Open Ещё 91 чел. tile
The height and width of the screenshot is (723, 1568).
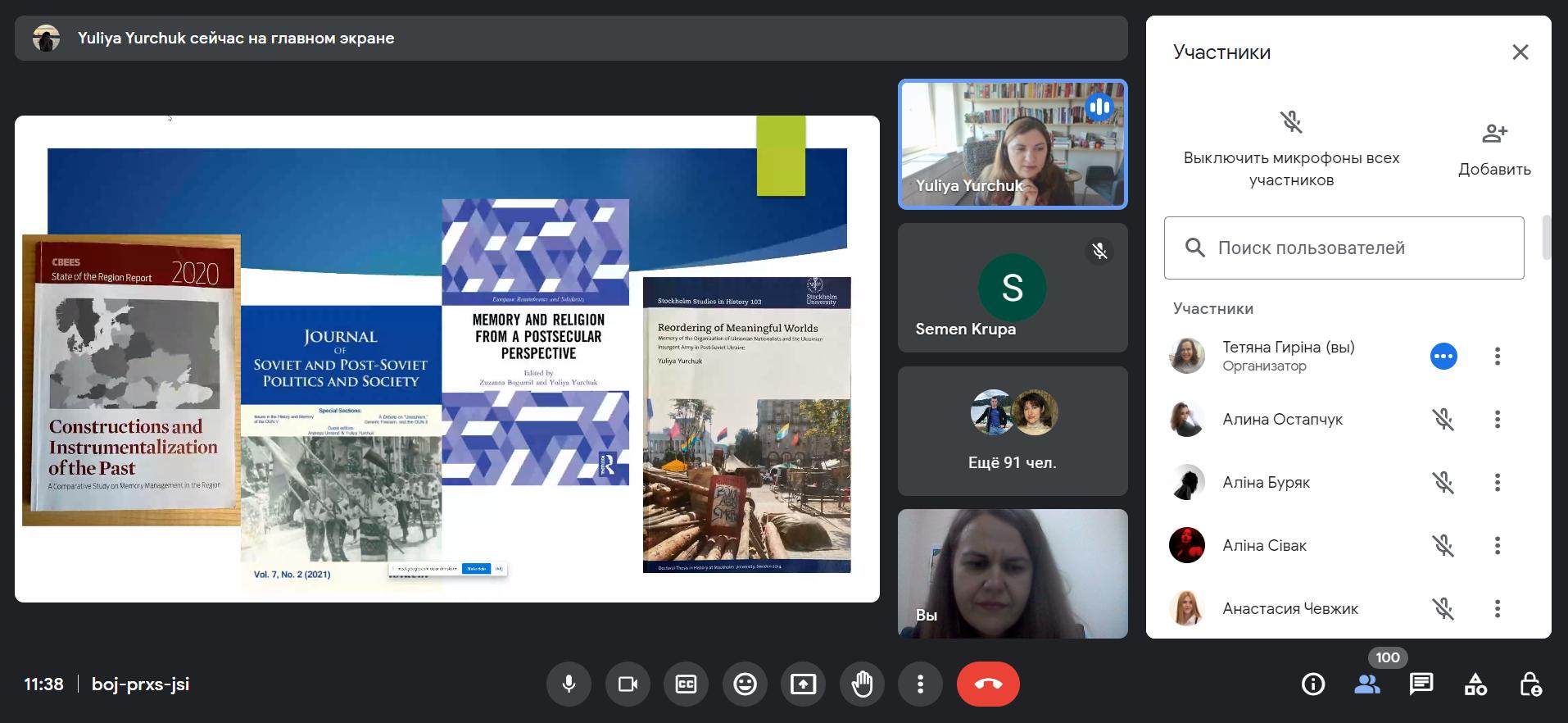1013,431
